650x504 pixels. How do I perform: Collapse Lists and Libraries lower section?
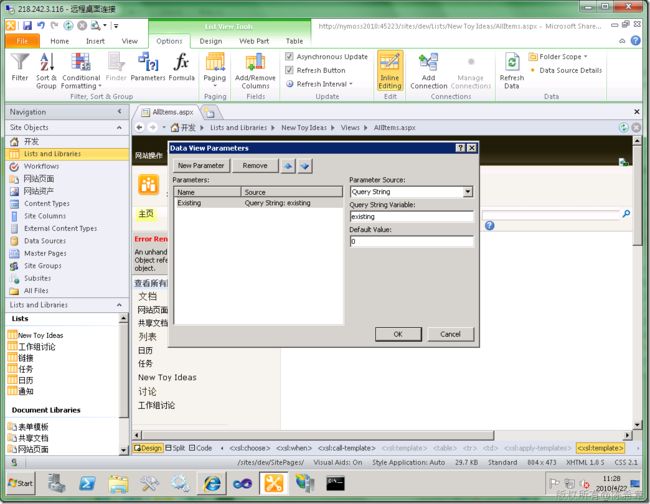[x=119, y=305]
